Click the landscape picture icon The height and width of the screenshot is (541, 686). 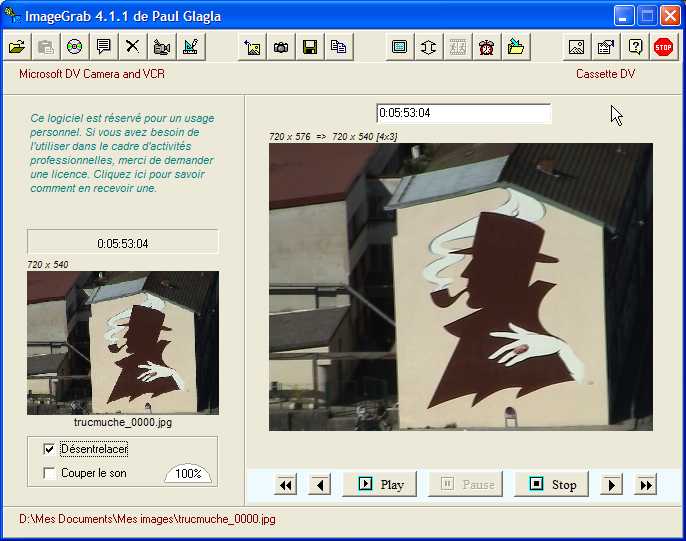[x=576, y=46]
